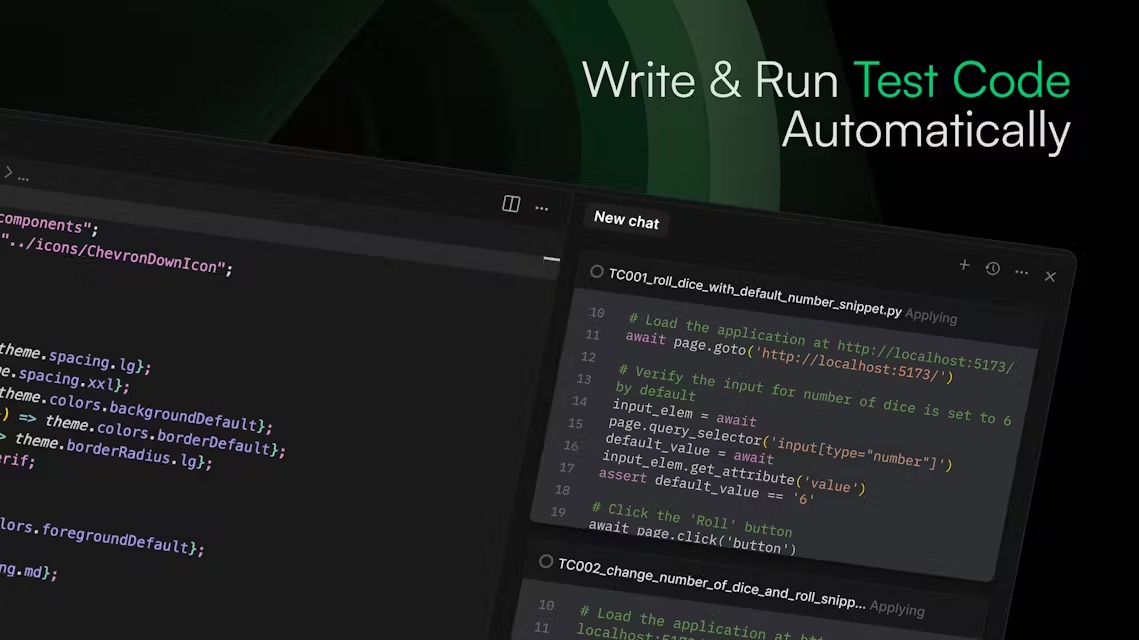1139x640 pixels.
Task: Click the split editor icon
Action: (511, 204)
